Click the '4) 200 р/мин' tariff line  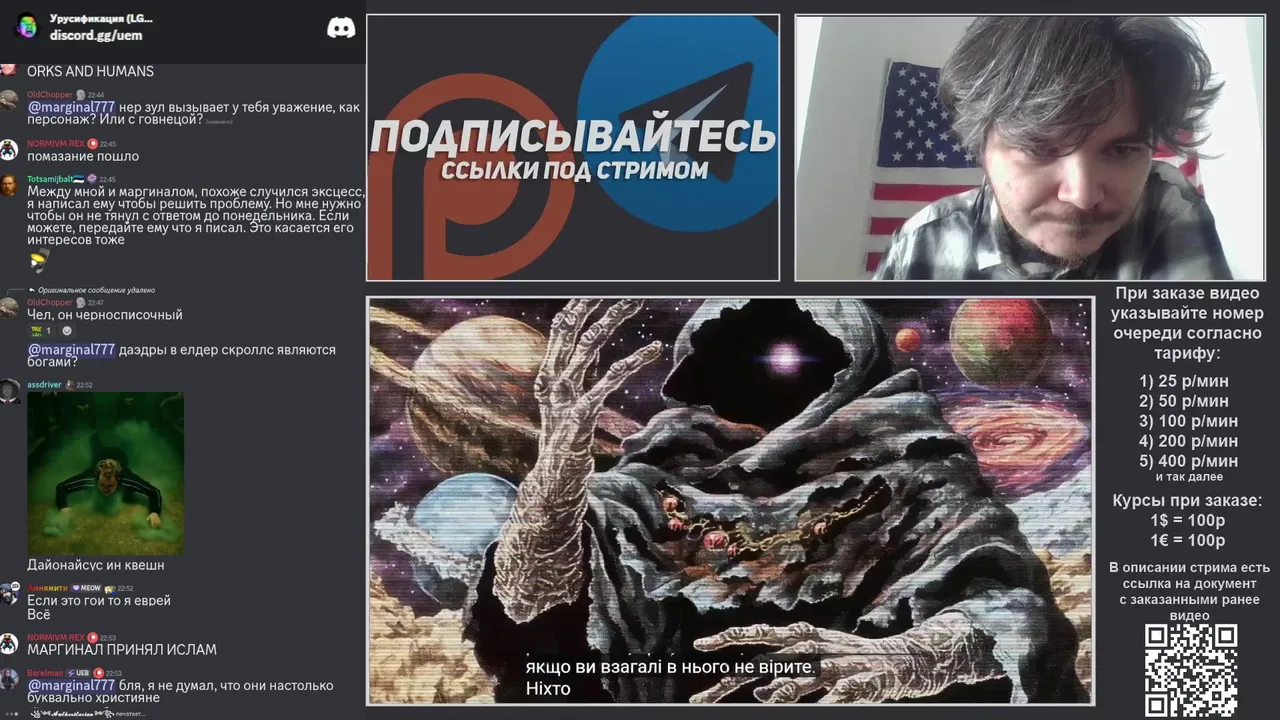[1188, 441]
